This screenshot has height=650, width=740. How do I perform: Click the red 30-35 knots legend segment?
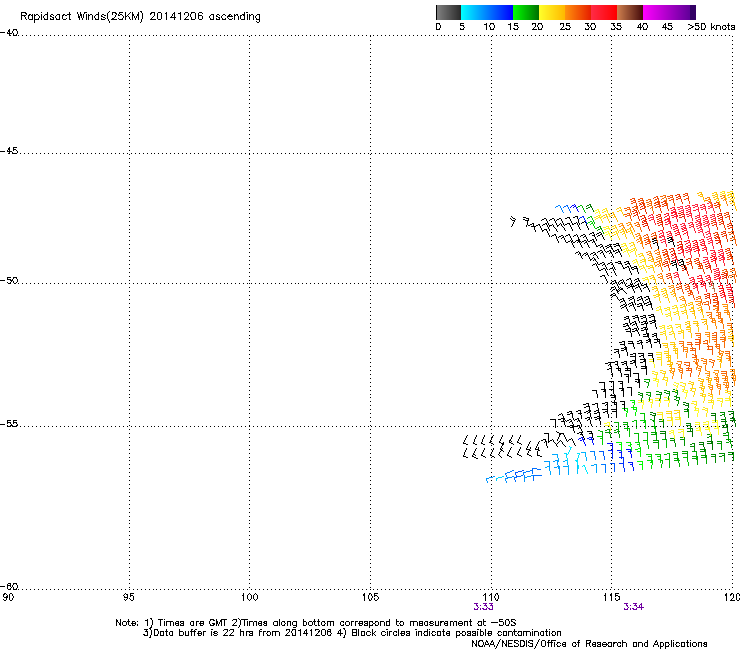click(x=604, y=12)
